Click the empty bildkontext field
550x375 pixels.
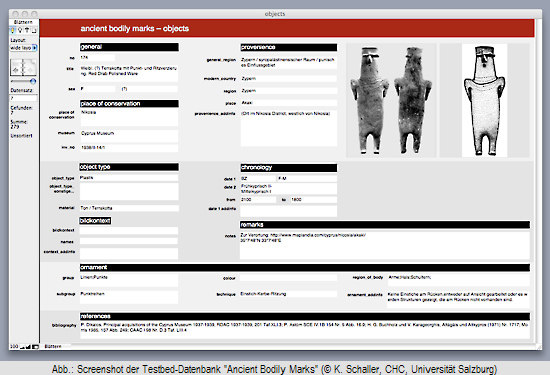[129, 230]
